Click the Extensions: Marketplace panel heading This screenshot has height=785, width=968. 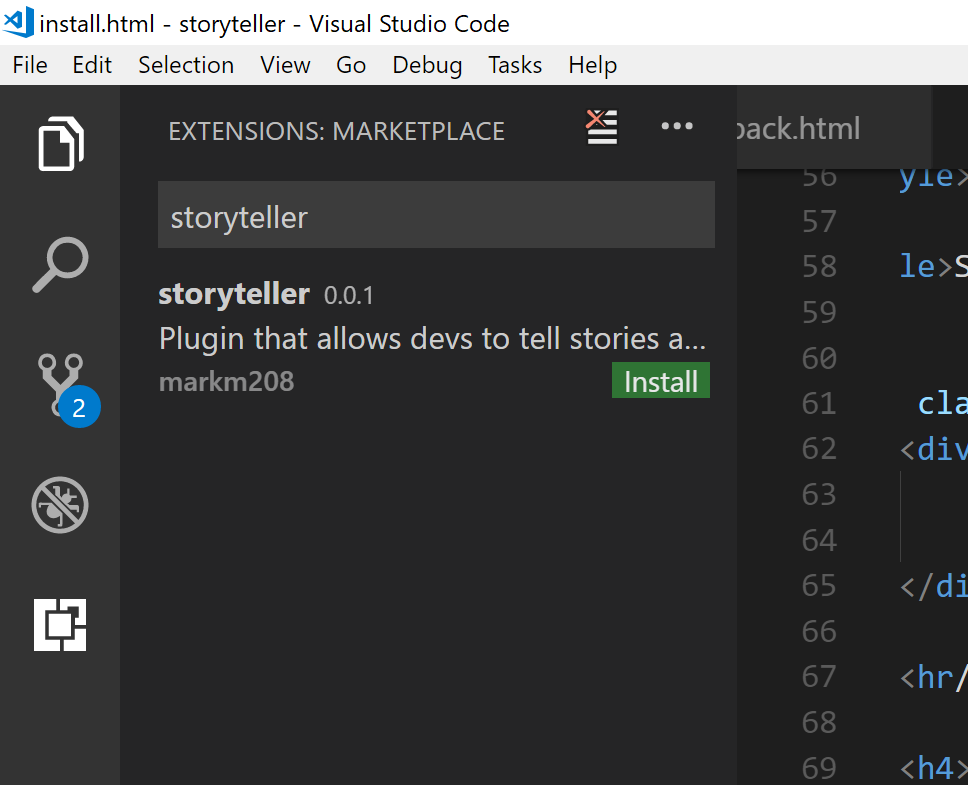coord(336,131)
